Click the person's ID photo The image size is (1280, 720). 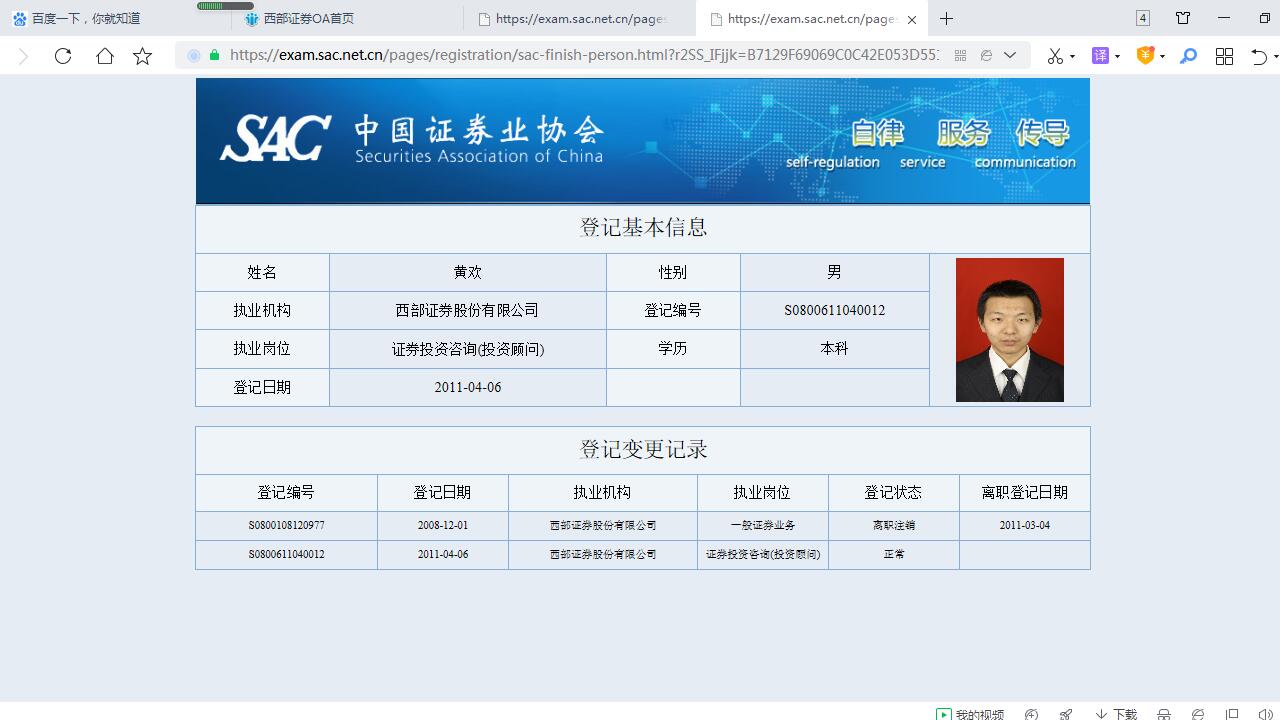(1009, 330)
